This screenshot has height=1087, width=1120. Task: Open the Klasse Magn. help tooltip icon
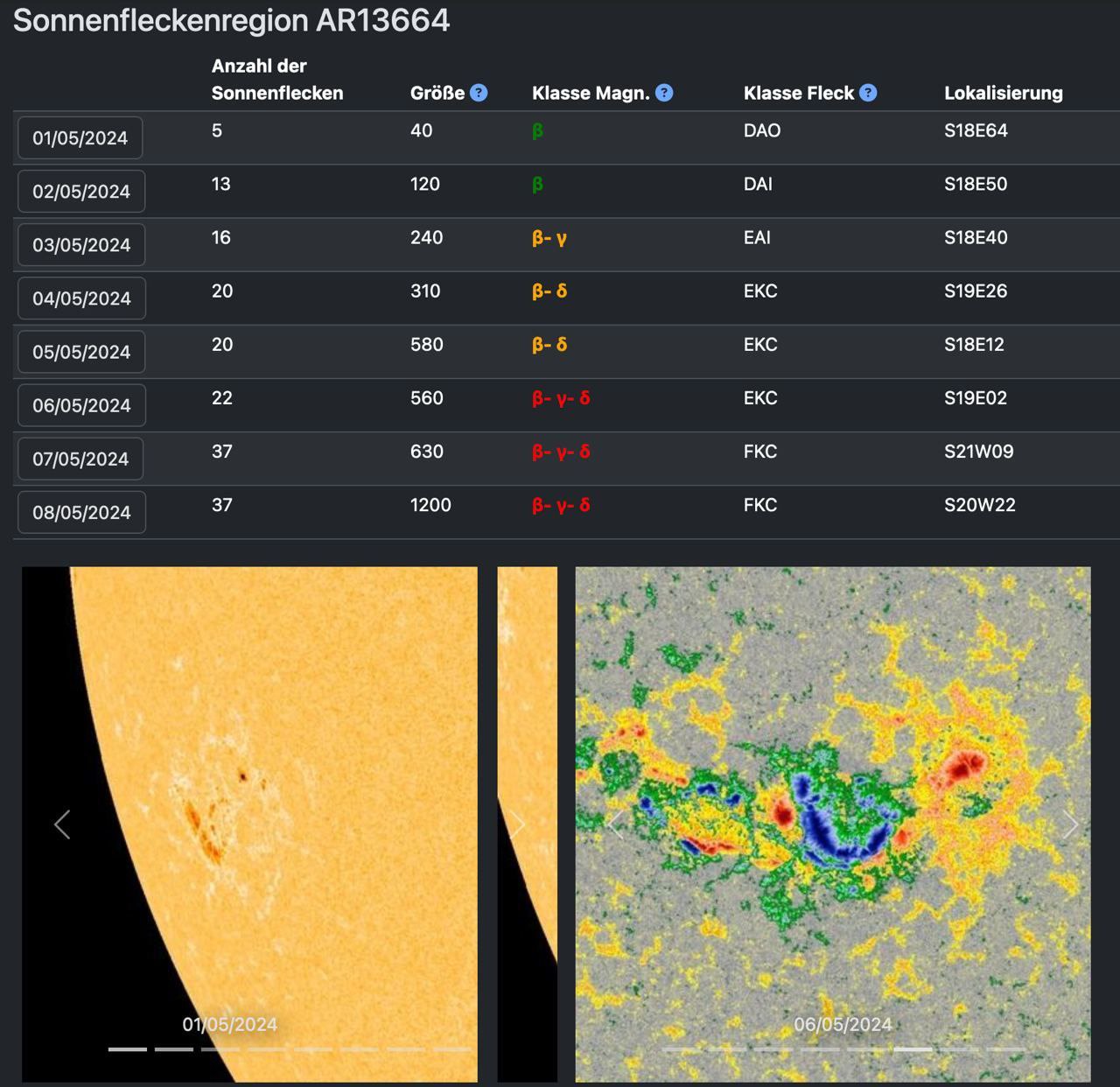pos(664,93)
